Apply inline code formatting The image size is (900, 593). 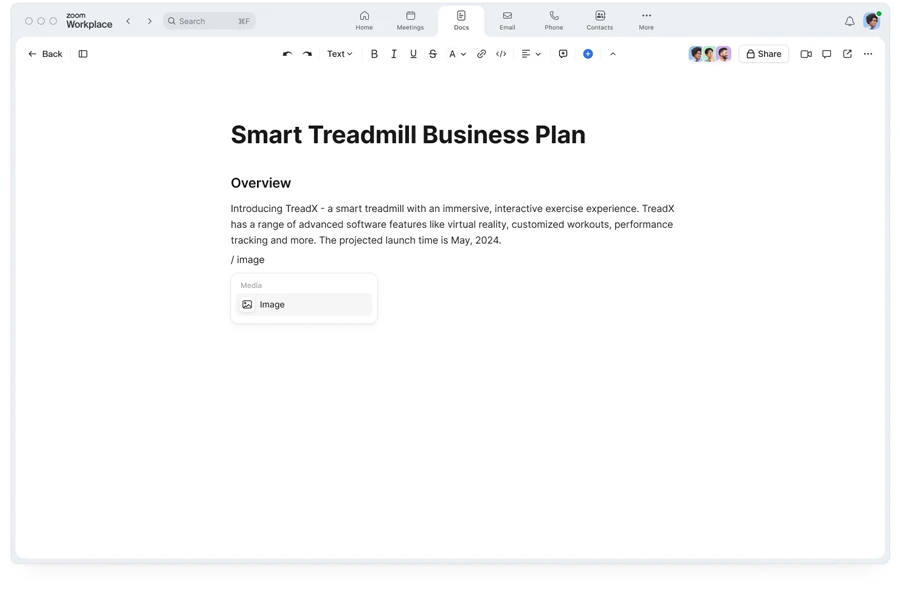tap(501, 54)
